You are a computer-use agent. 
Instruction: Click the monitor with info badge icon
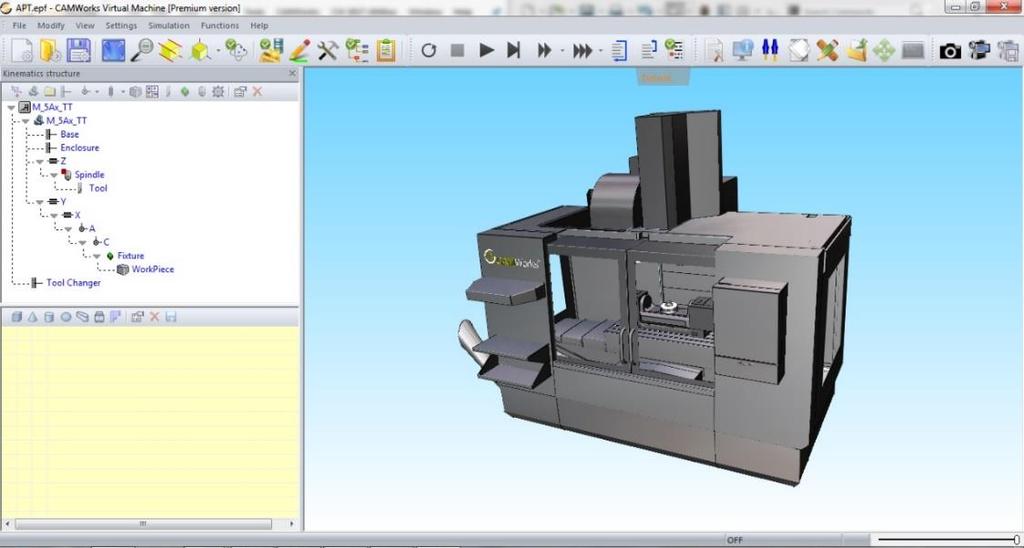click(x=743, y=50)
